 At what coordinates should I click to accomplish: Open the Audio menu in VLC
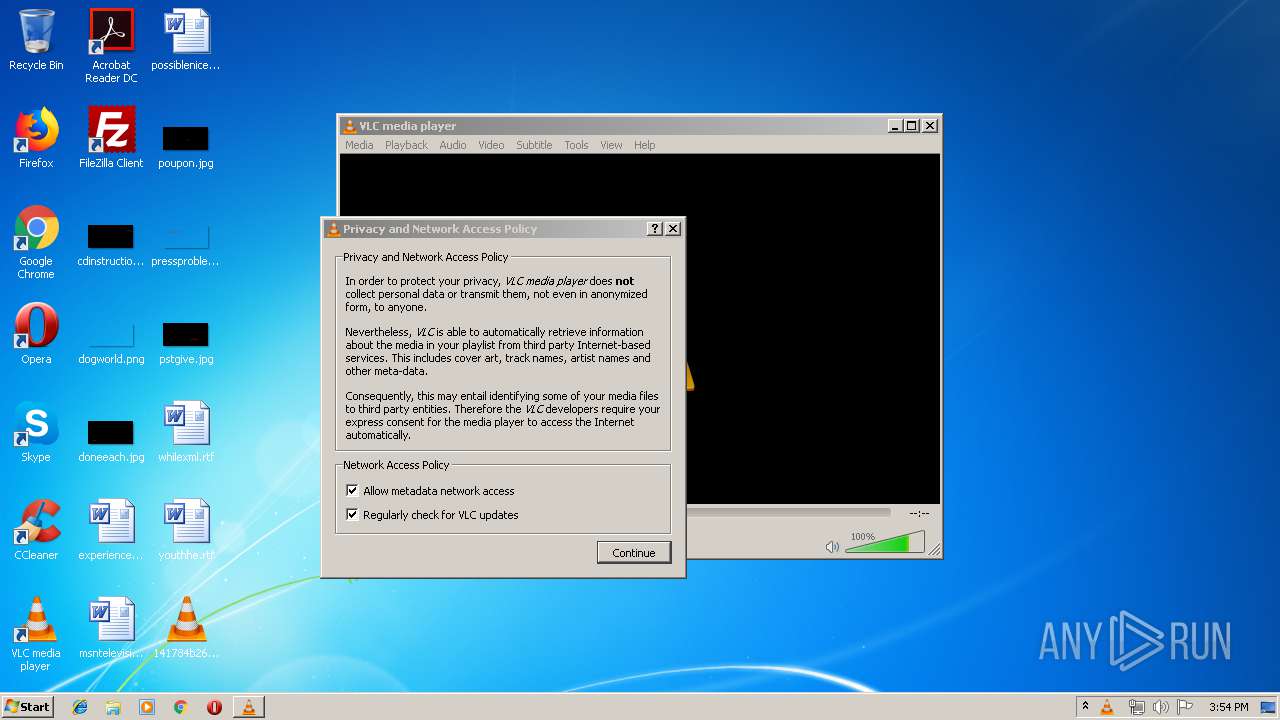[453, 145]
